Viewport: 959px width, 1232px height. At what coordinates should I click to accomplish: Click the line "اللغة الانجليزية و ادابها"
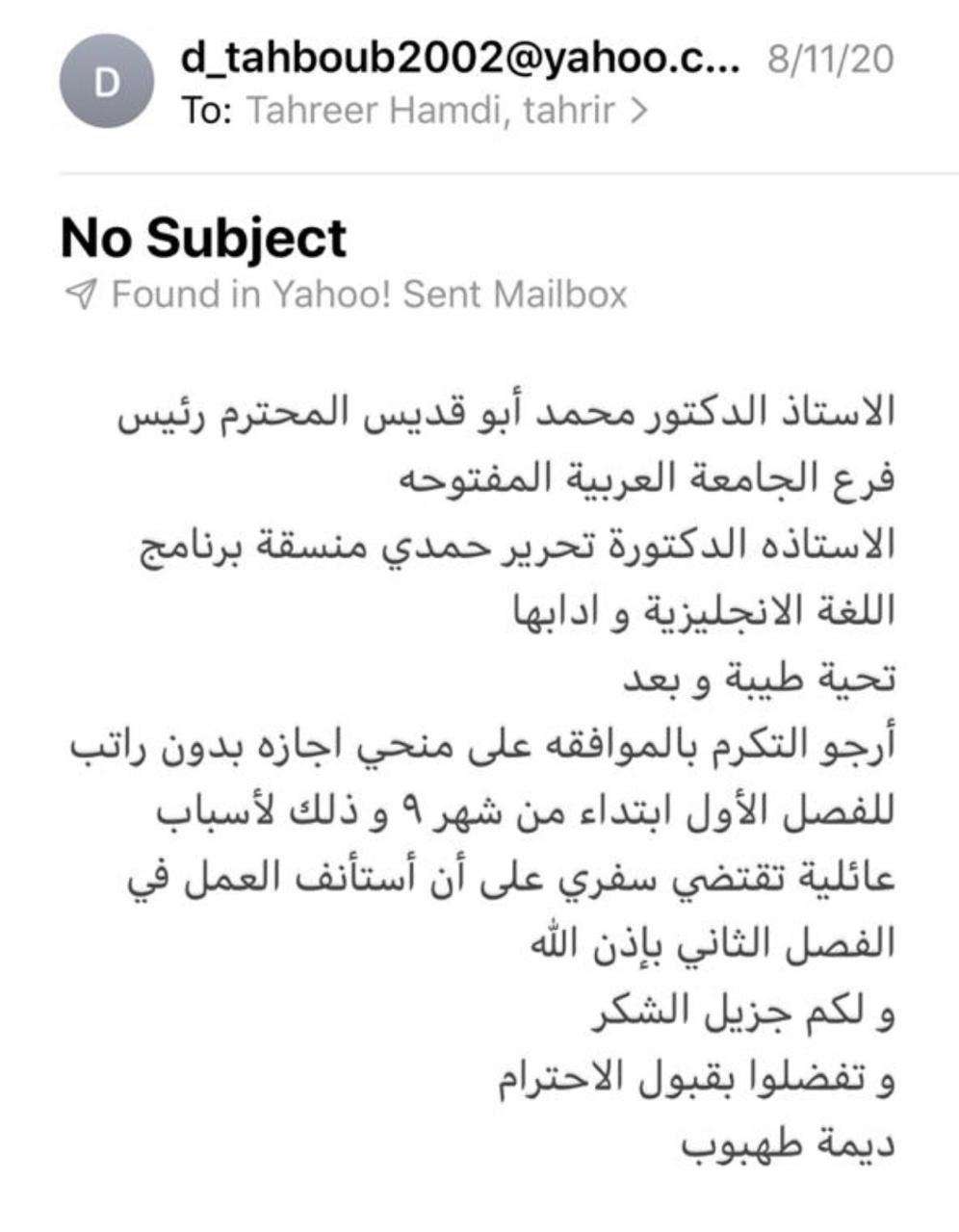(x=702, y=612)
